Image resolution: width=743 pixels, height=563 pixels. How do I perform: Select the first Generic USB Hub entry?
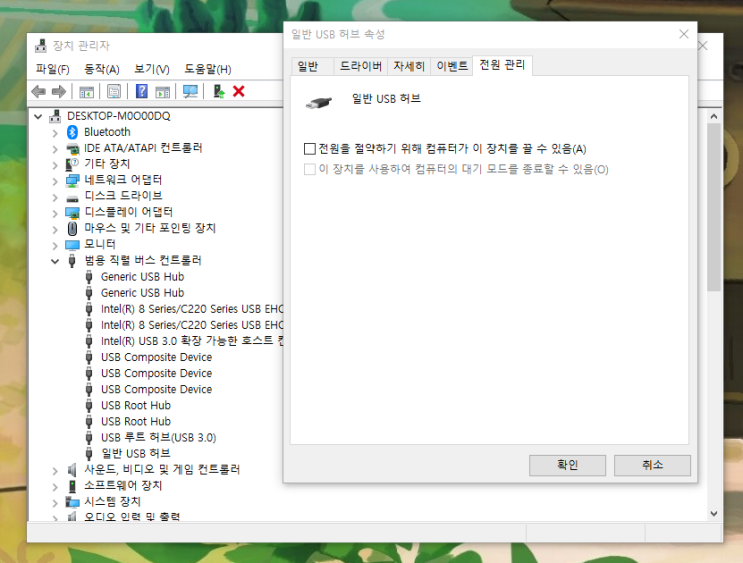click(142, 277)
